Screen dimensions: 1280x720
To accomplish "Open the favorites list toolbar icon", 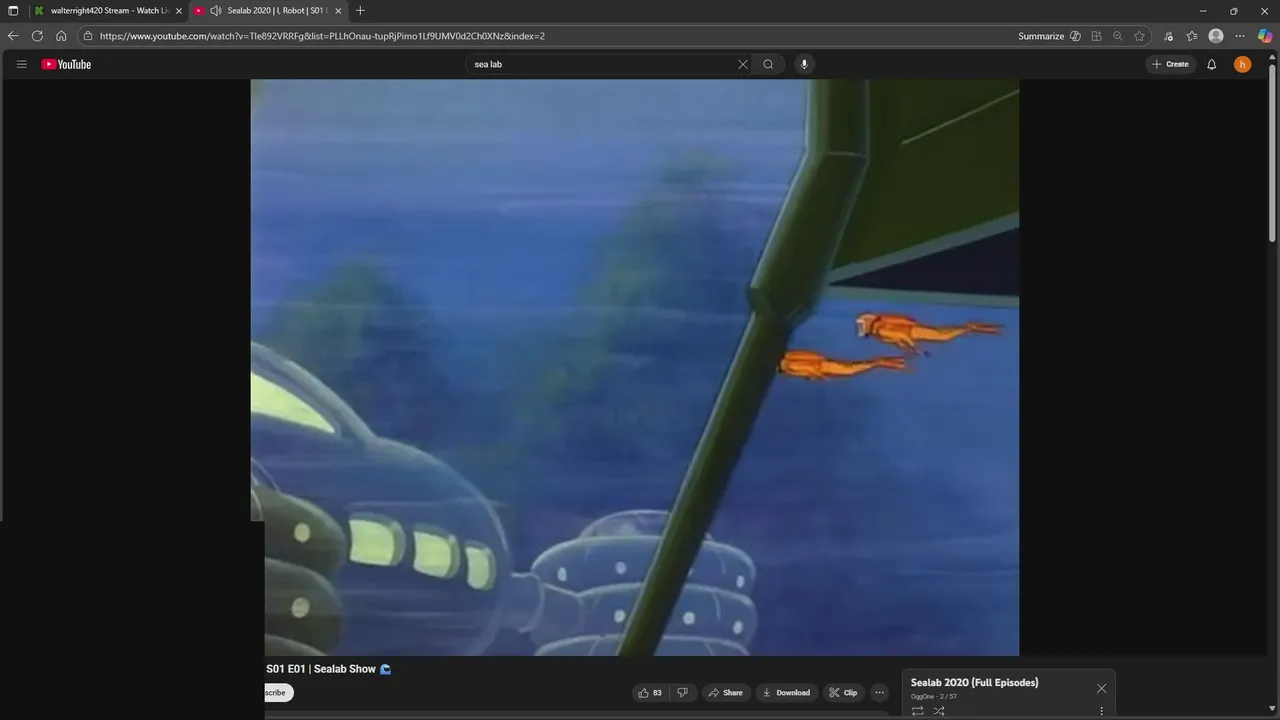I will click(x=1192, y=36).
